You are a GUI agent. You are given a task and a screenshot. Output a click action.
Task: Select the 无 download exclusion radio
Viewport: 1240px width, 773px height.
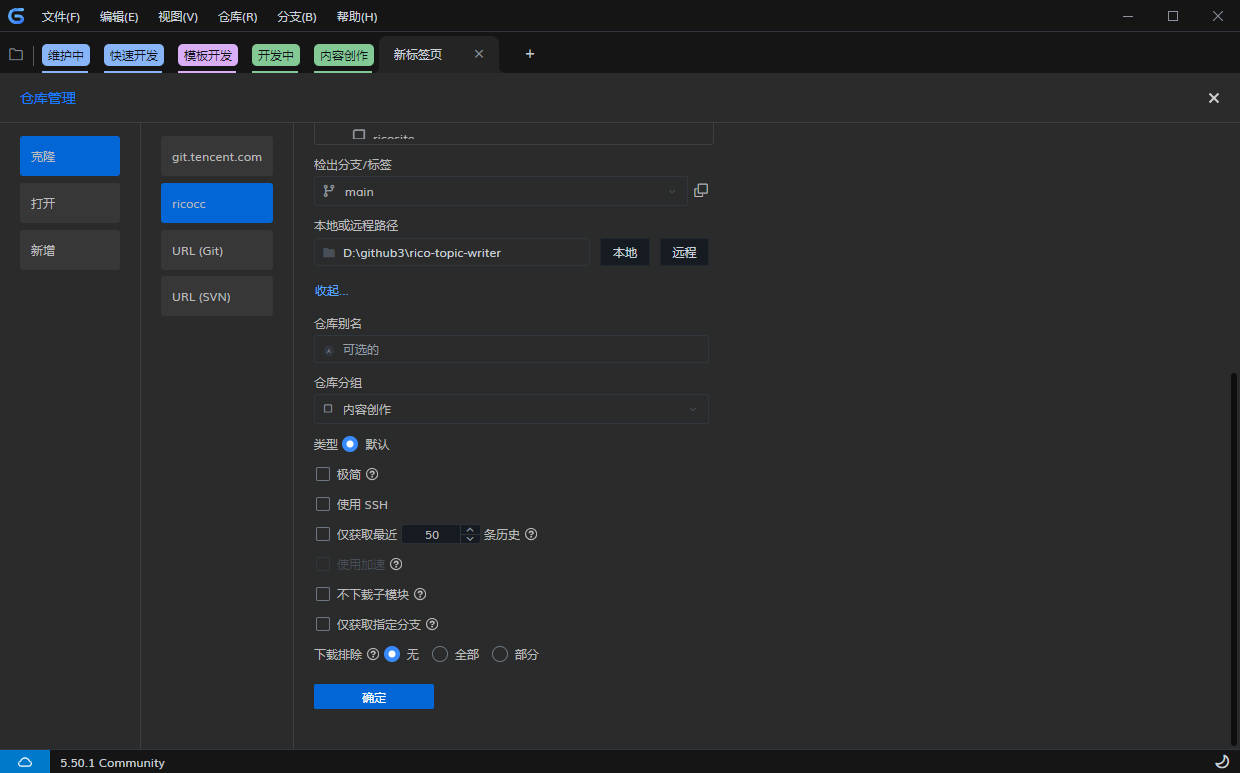pyautogui.click(x=392, y=654)
